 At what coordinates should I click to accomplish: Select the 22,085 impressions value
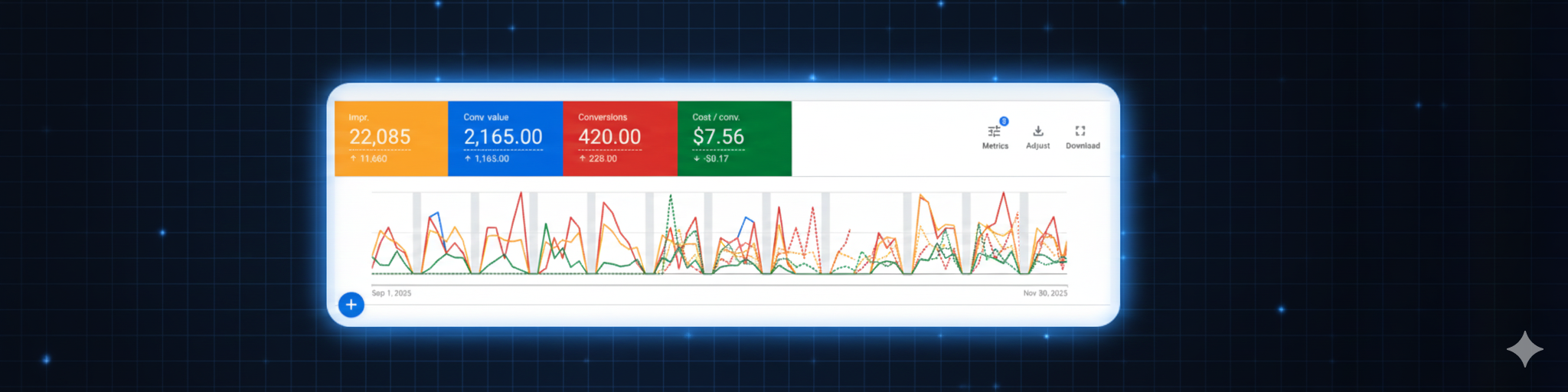380,137
